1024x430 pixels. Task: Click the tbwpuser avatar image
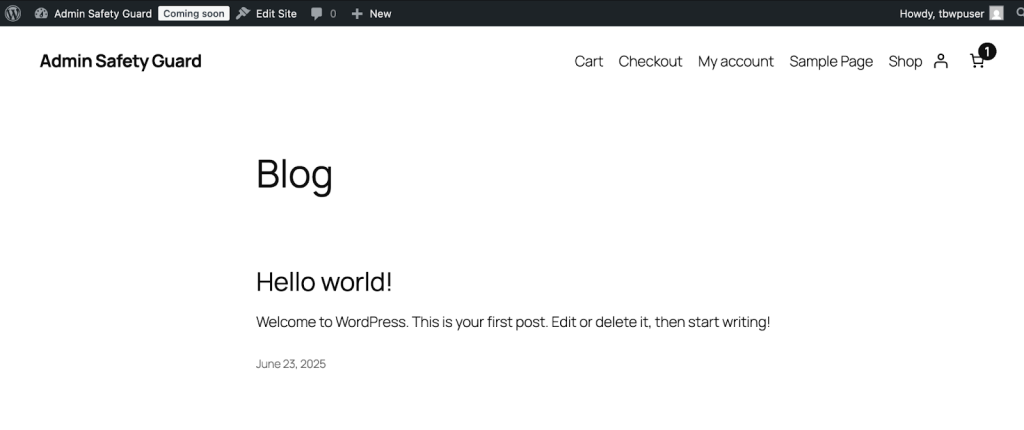(996, 13)
